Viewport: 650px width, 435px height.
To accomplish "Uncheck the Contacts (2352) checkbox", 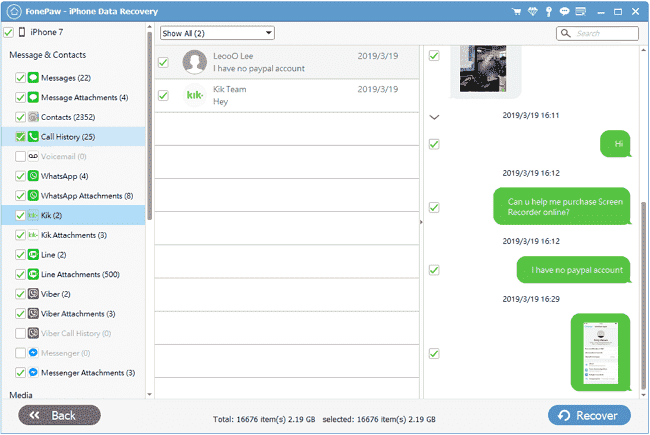I will pyautogui.click(x=20, y=117).
